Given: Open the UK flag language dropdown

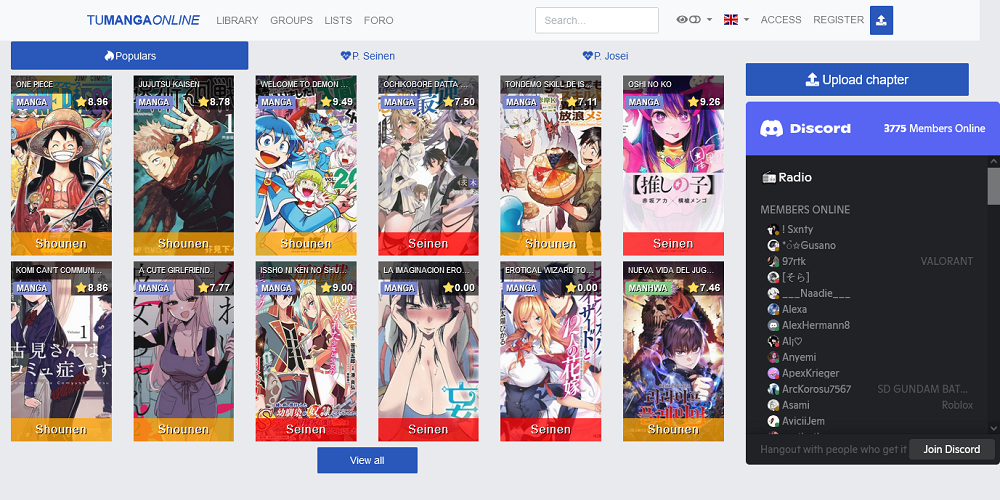Looking at the screenshot, I should coord(736,20).
